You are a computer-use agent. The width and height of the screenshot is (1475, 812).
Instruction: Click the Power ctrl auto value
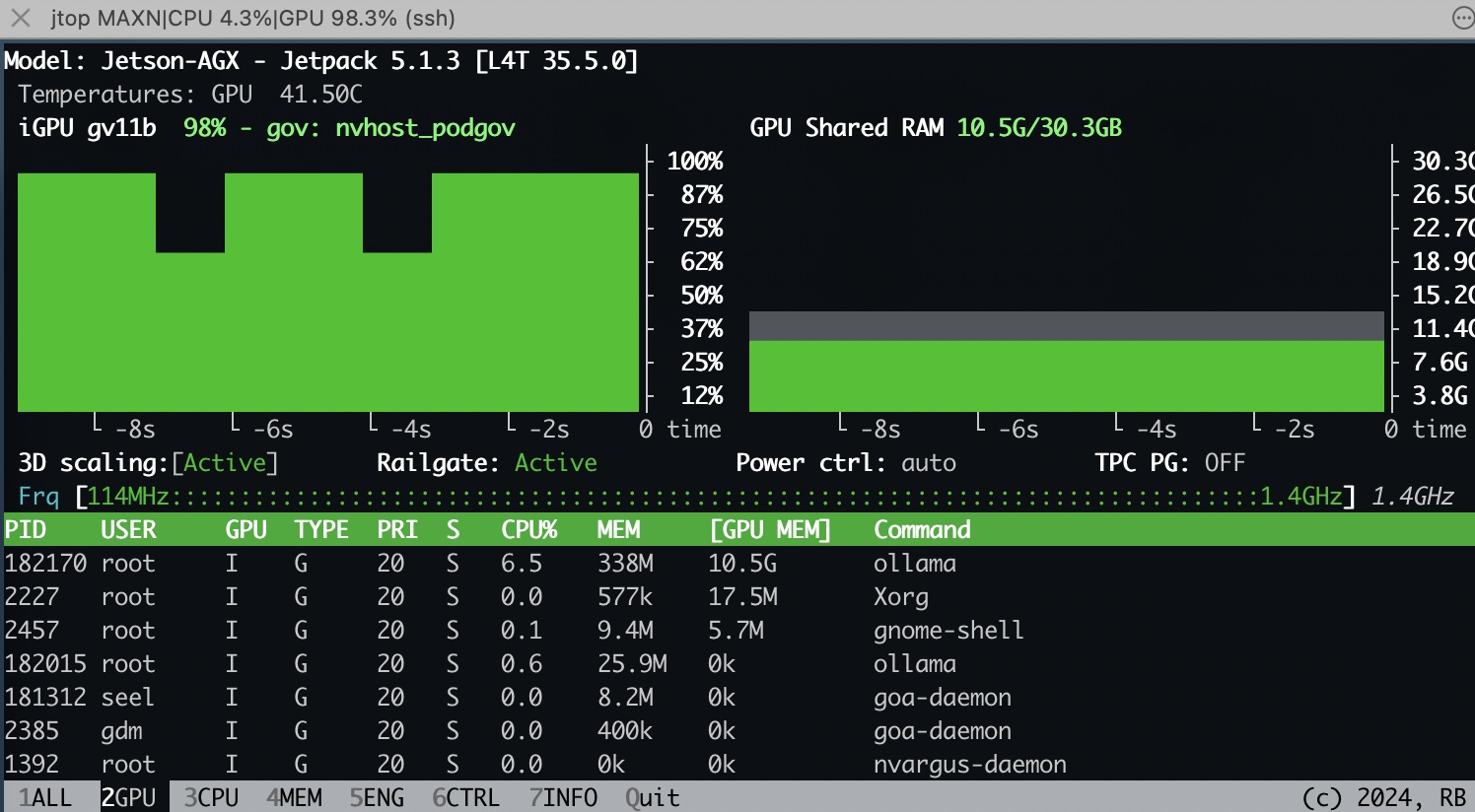(x=928, y=463)
